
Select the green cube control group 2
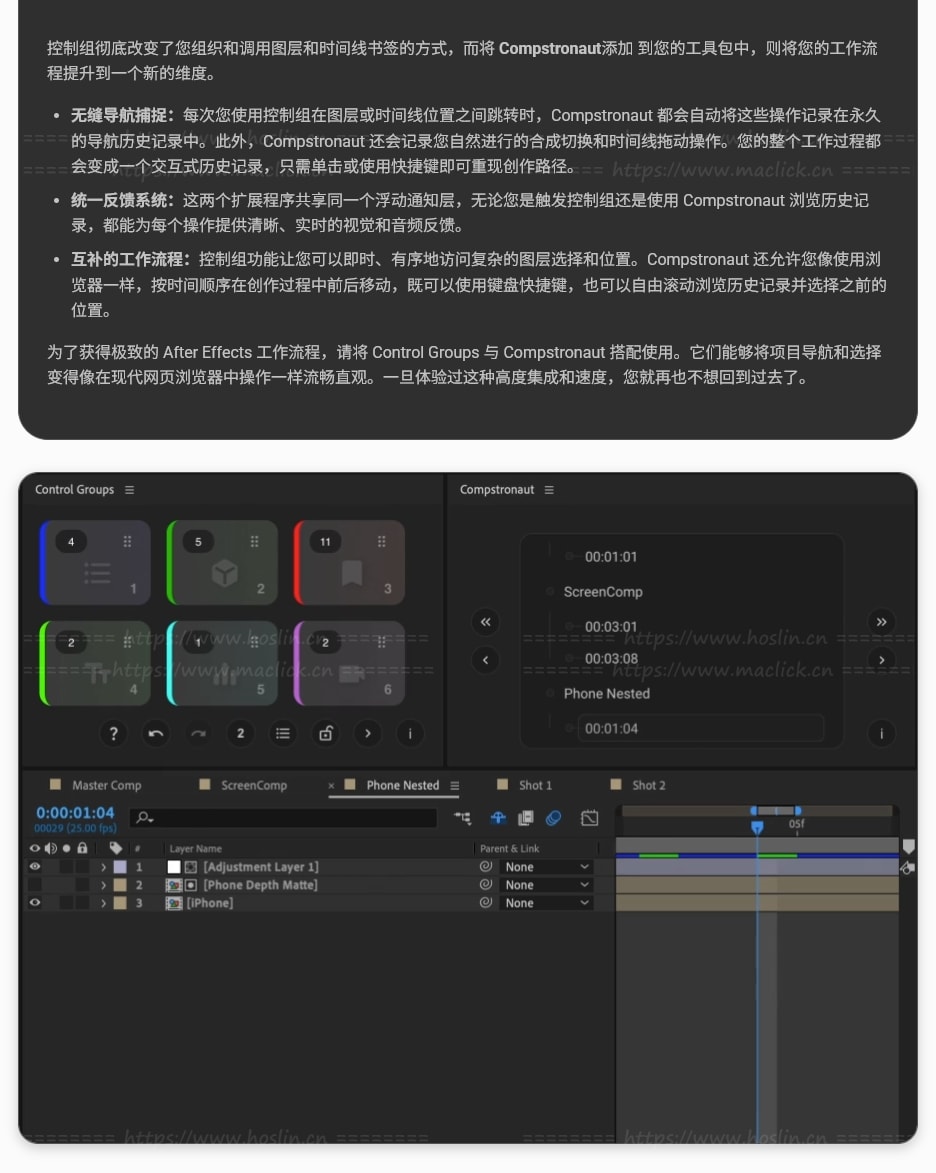pos(222,563)
